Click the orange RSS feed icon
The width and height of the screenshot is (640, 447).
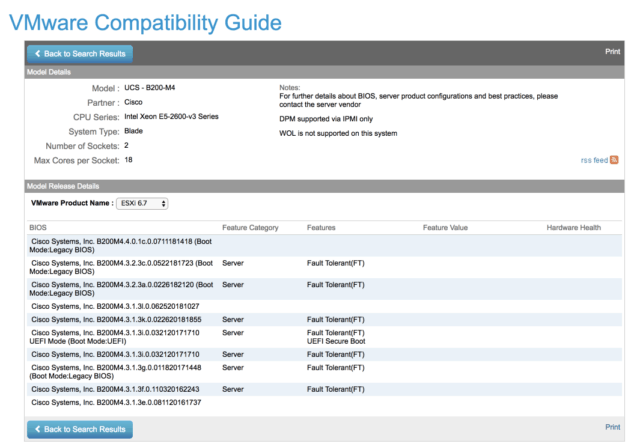[x=614, y=160]
